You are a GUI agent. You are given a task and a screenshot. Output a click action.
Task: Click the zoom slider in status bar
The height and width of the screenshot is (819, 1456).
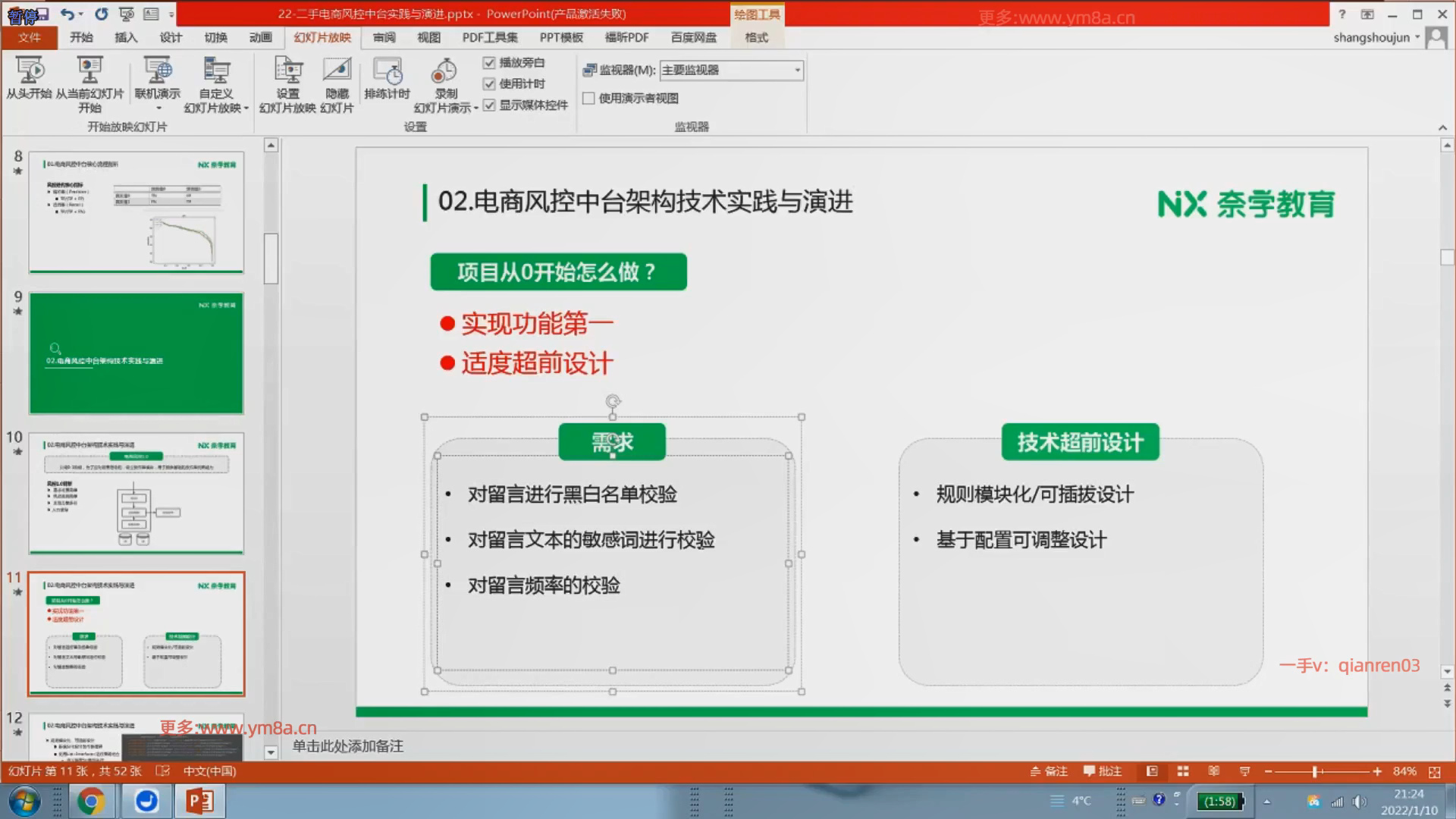coord(1316,771)
